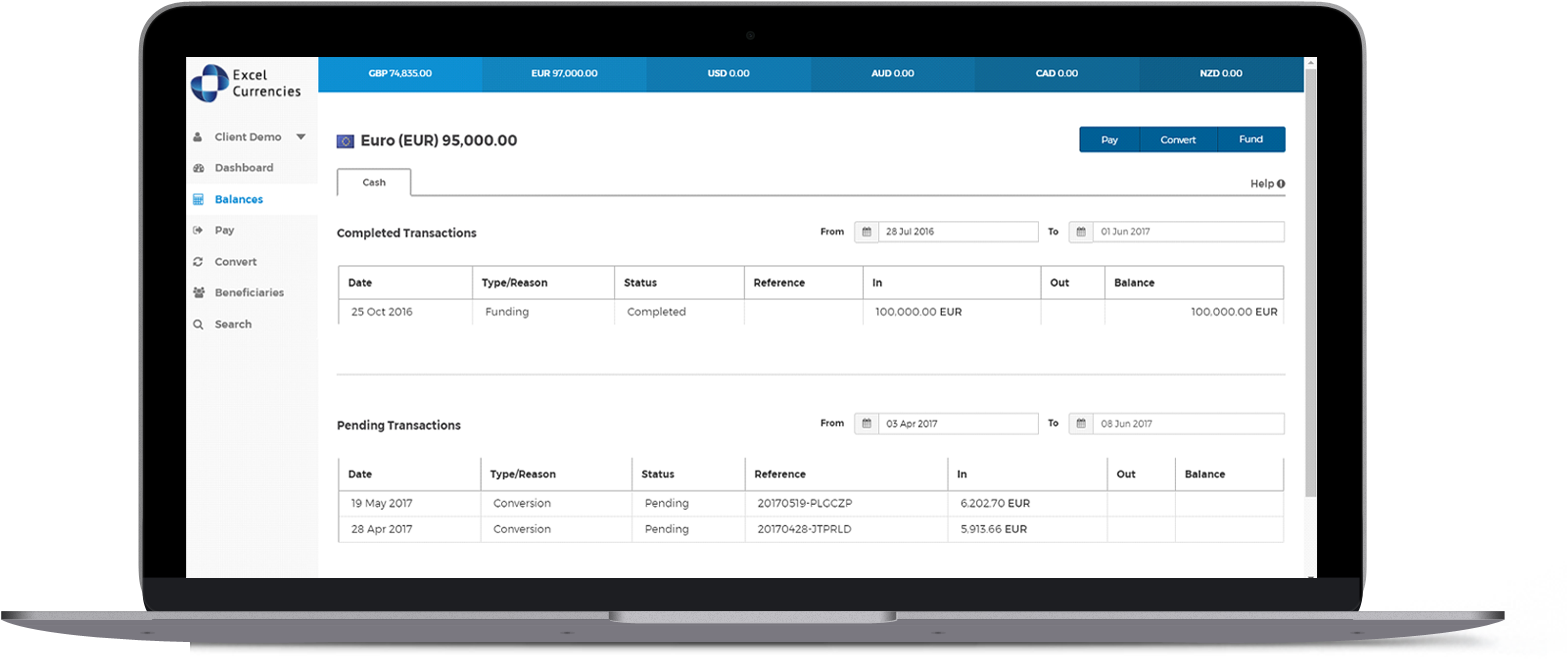Click the Convert refresh-arrows icon in sidebar
The width and height of the screenshot is (1567, 659).
(x=198, y=262)
